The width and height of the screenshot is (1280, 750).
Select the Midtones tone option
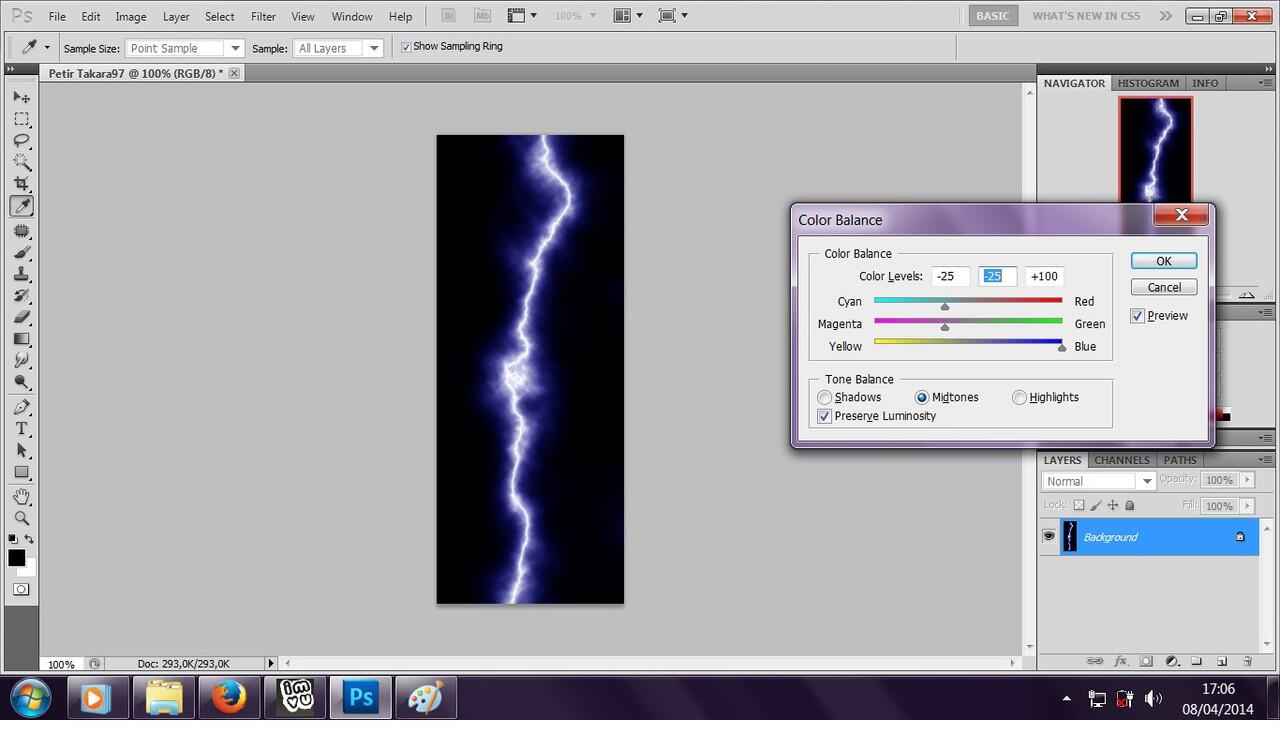coord(922,397)
